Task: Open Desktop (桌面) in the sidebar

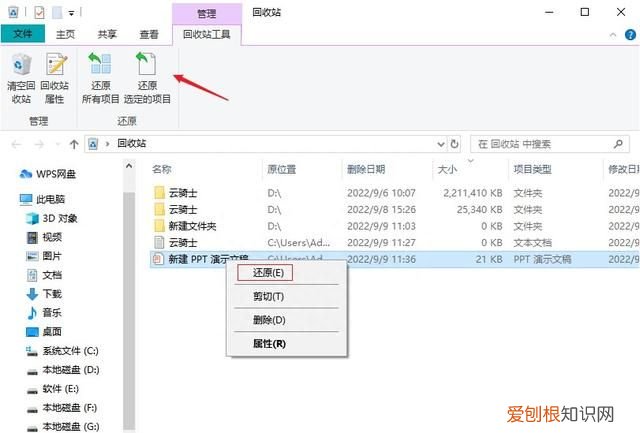Action: pos(44,332)
